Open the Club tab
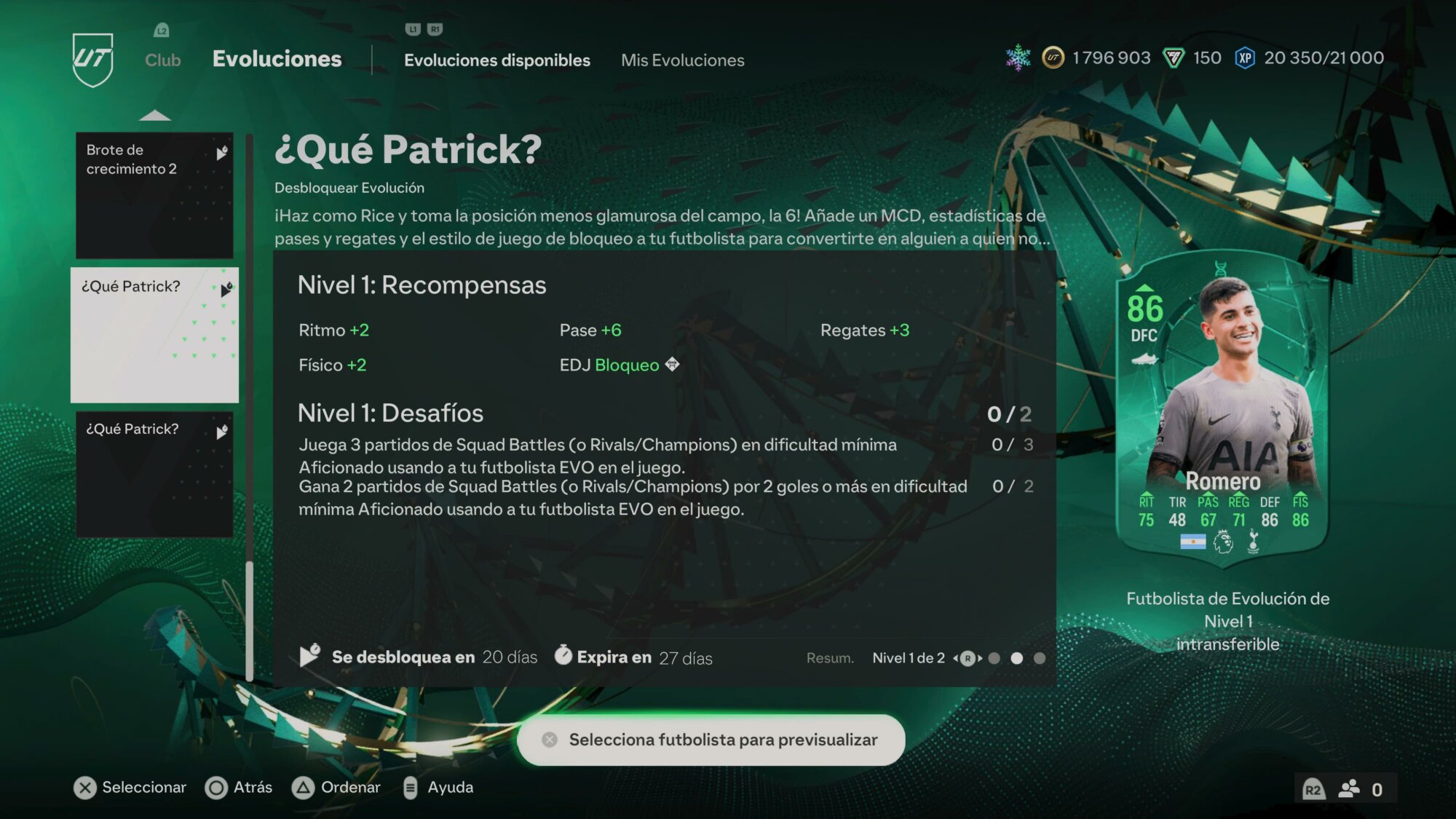The width and height of the screenshot is (1456, 819). pos(162,60)
